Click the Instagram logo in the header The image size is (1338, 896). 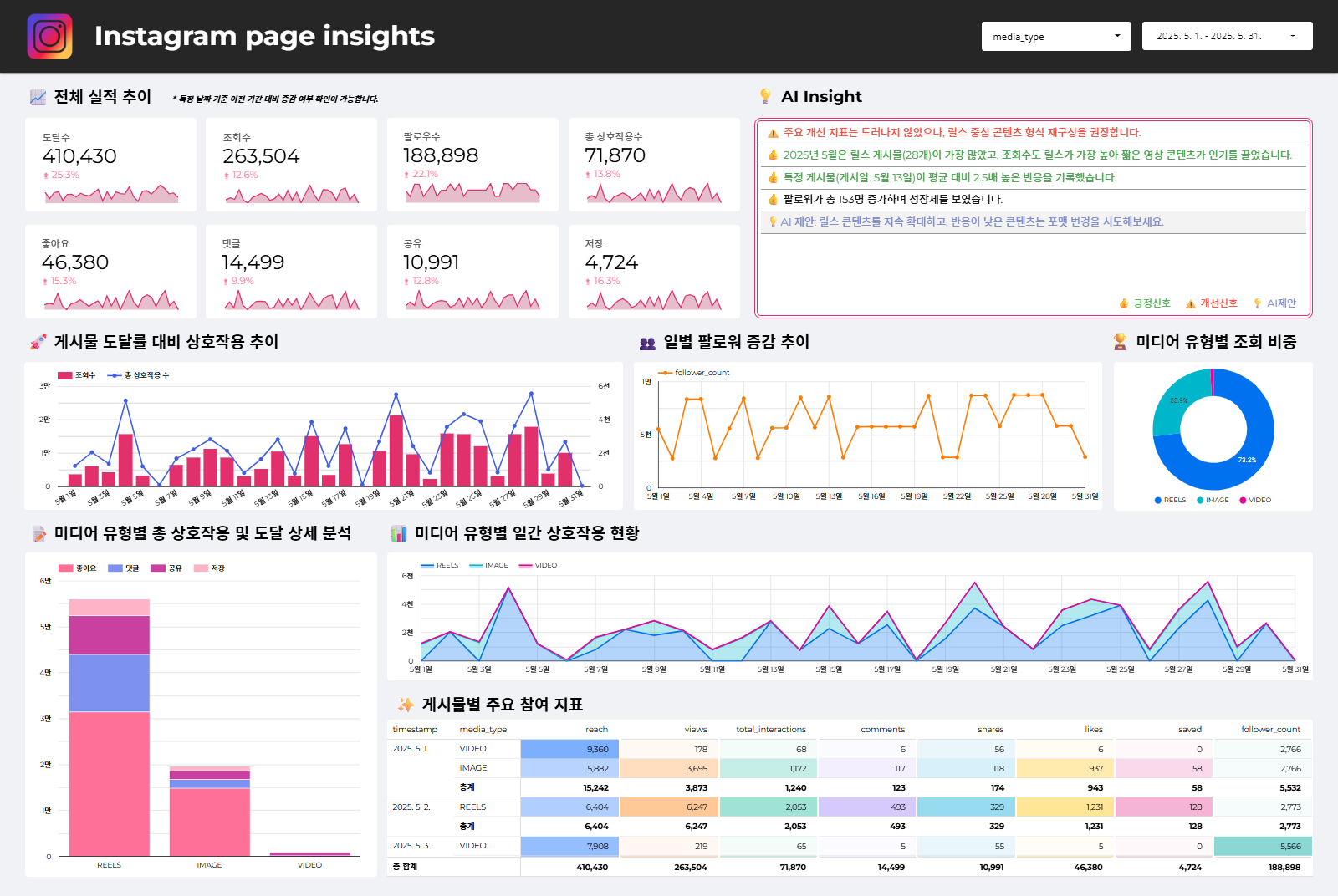click(49, 36)
